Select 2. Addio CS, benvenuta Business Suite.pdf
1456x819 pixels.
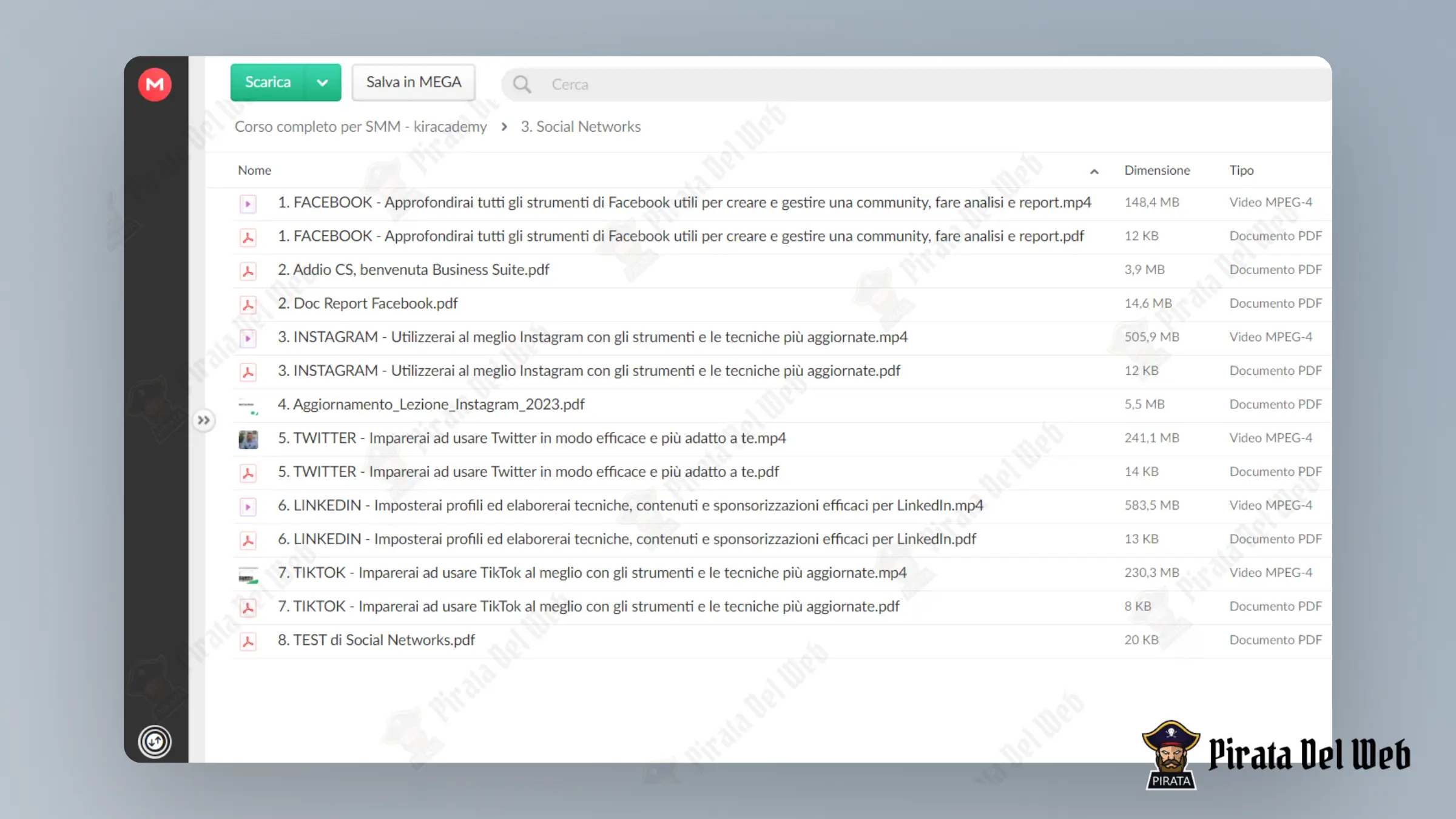413,269
